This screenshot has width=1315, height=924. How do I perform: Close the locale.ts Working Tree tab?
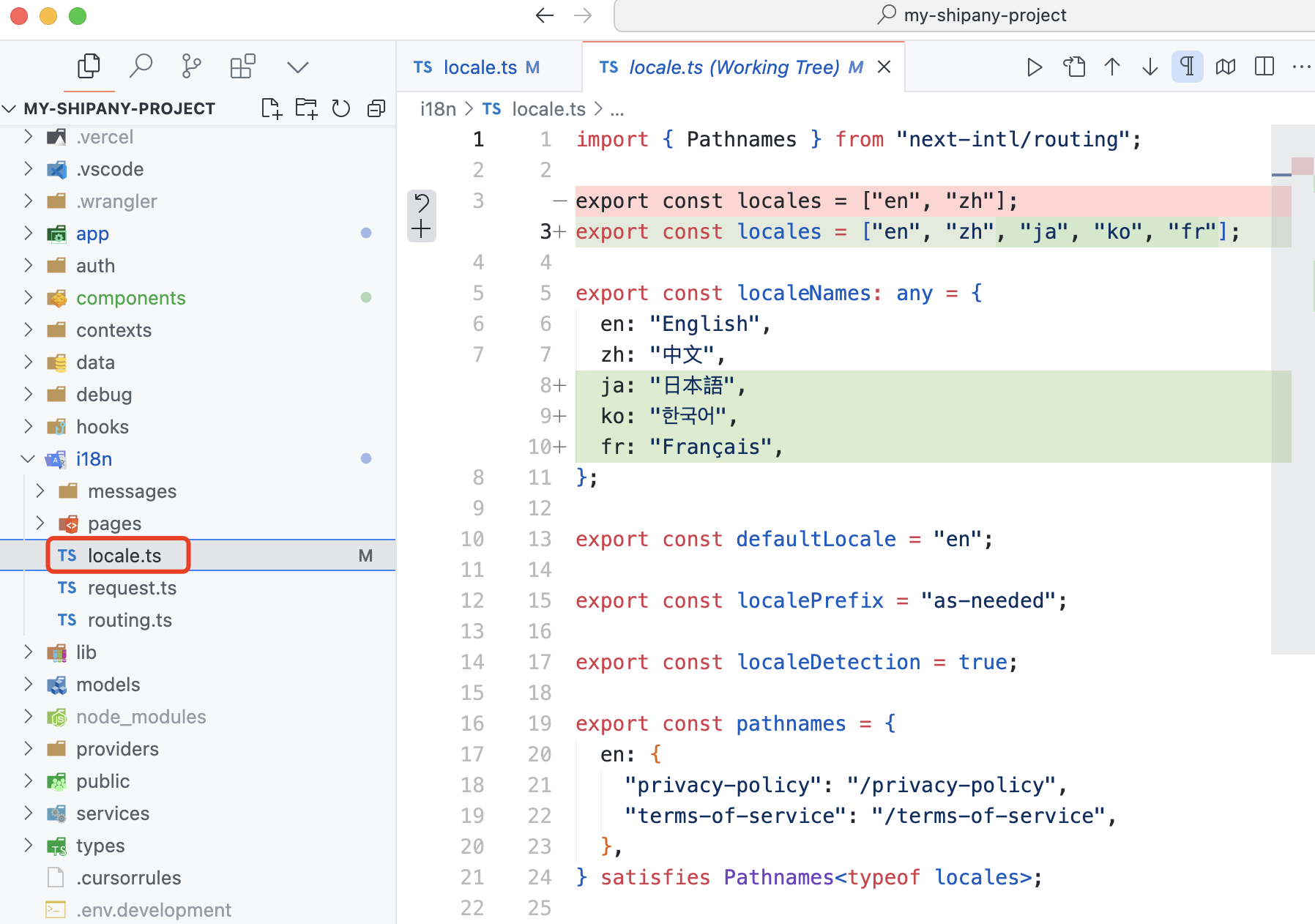884,67
